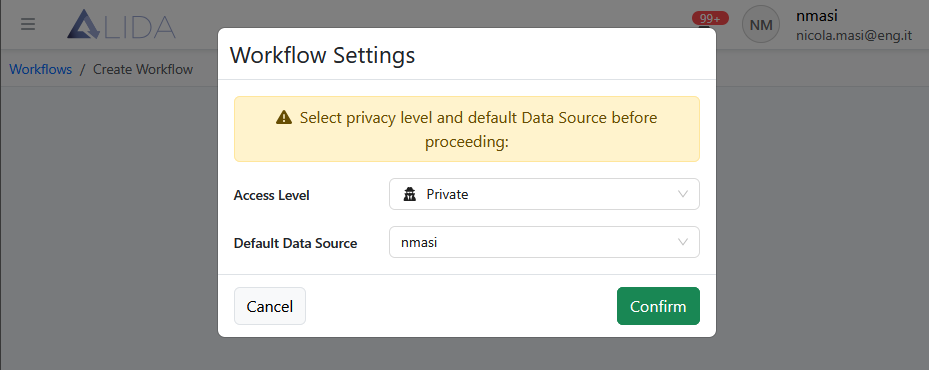Click the Private access level icon
The height and width of the screenshot is (370, 929).
409,194
